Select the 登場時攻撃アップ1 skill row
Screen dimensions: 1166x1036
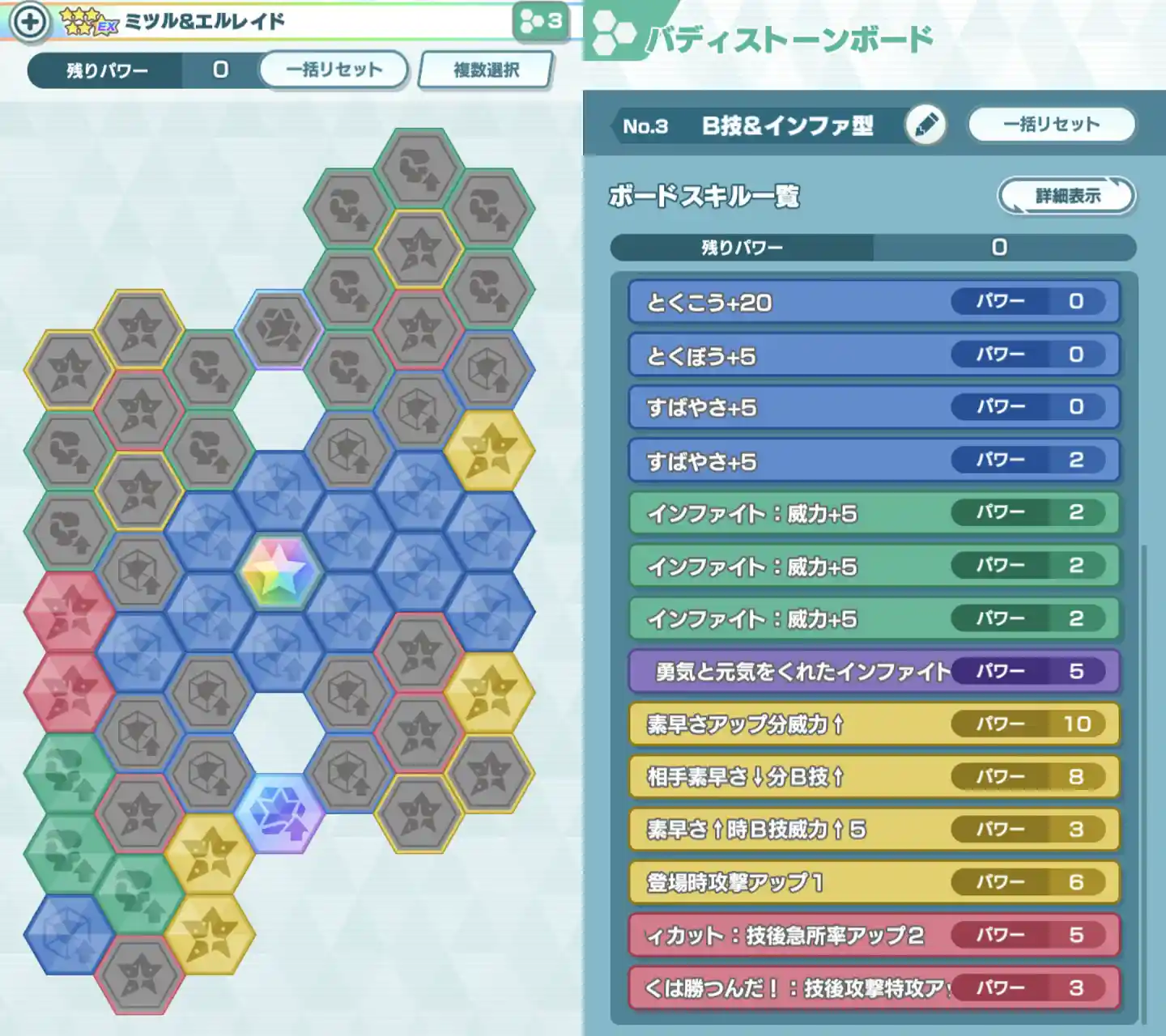click(x=874, y=882)
